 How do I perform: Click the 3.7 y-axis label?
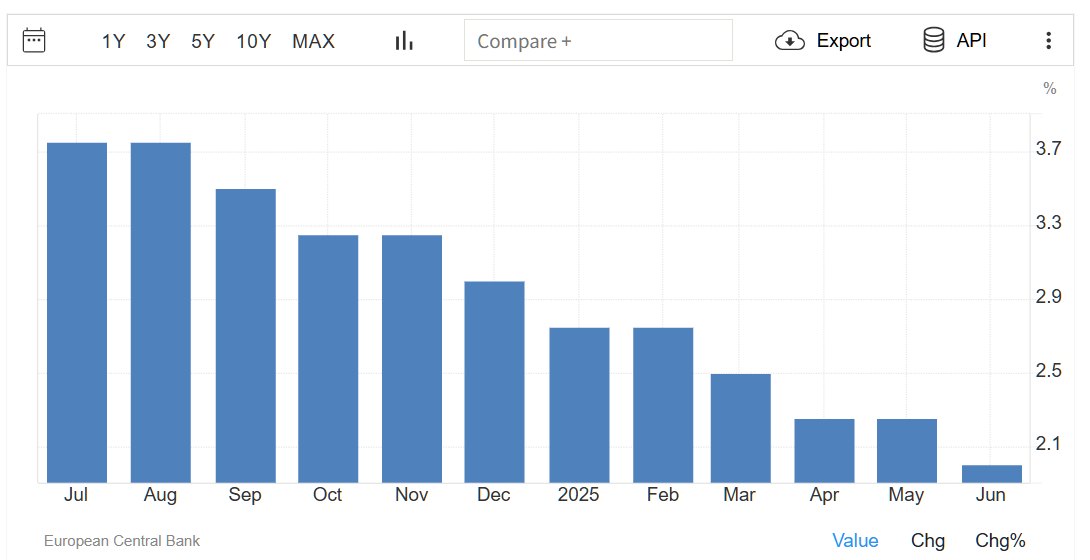pyautogui.click(x=1048, y=149)
